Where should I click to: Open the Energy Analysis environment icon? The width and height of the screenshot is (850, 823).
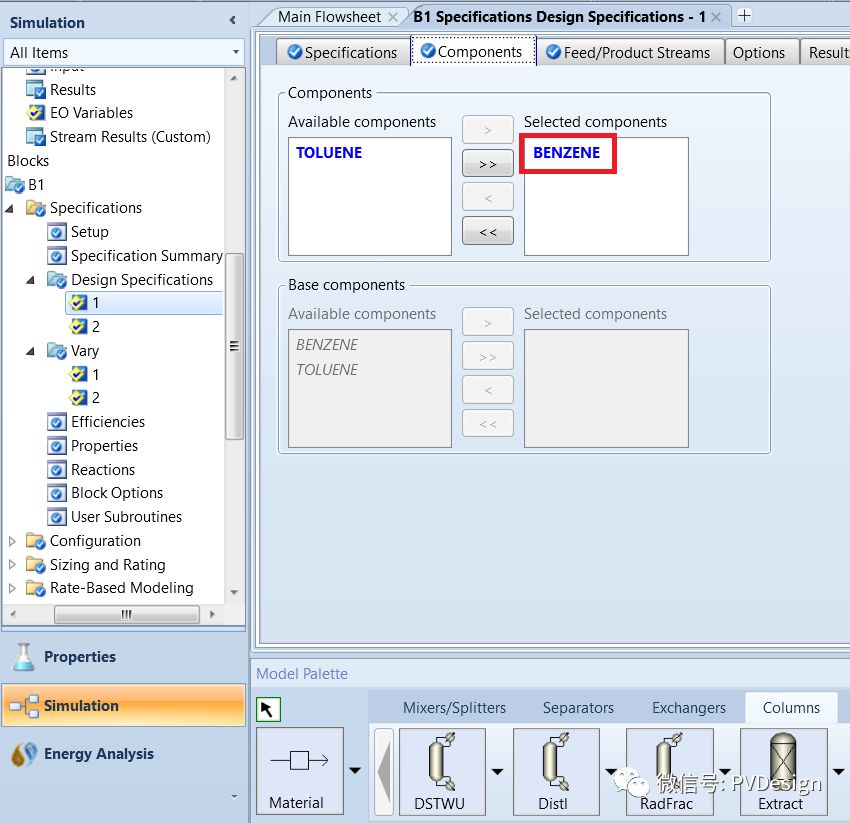[24, 754]
